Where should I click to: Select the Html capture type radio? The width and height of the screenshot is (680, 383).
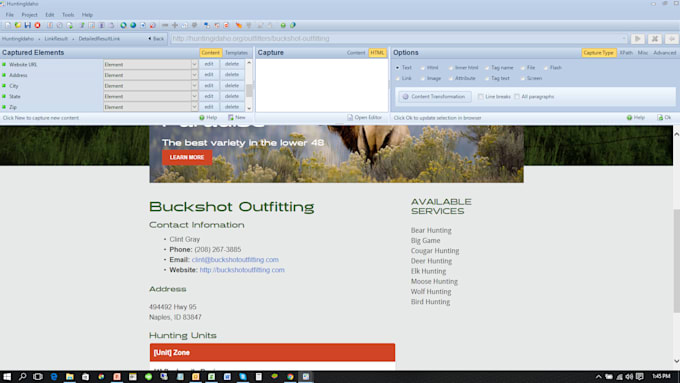(422, 68)
